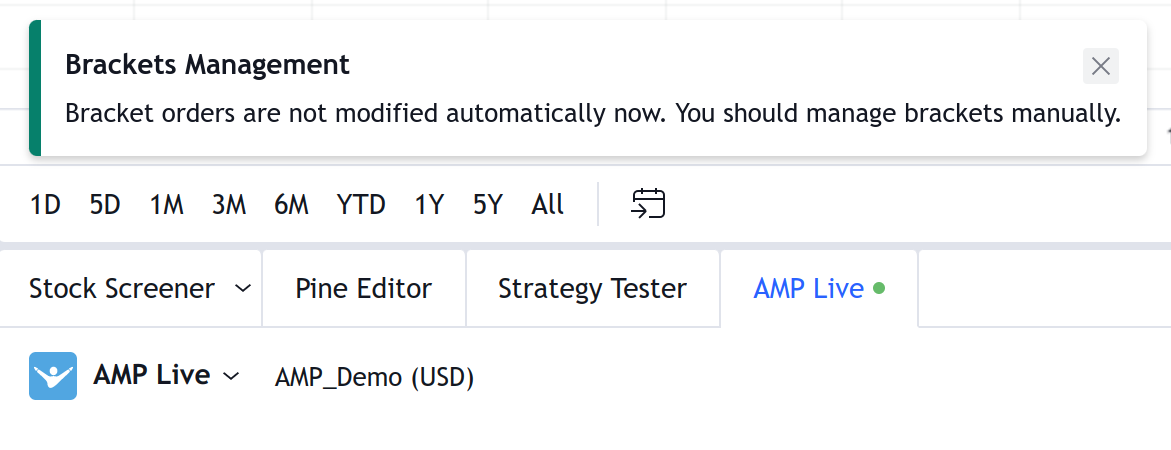
Task: Click the AMP Live broker logo icon
Action: (x=53, y=376)
